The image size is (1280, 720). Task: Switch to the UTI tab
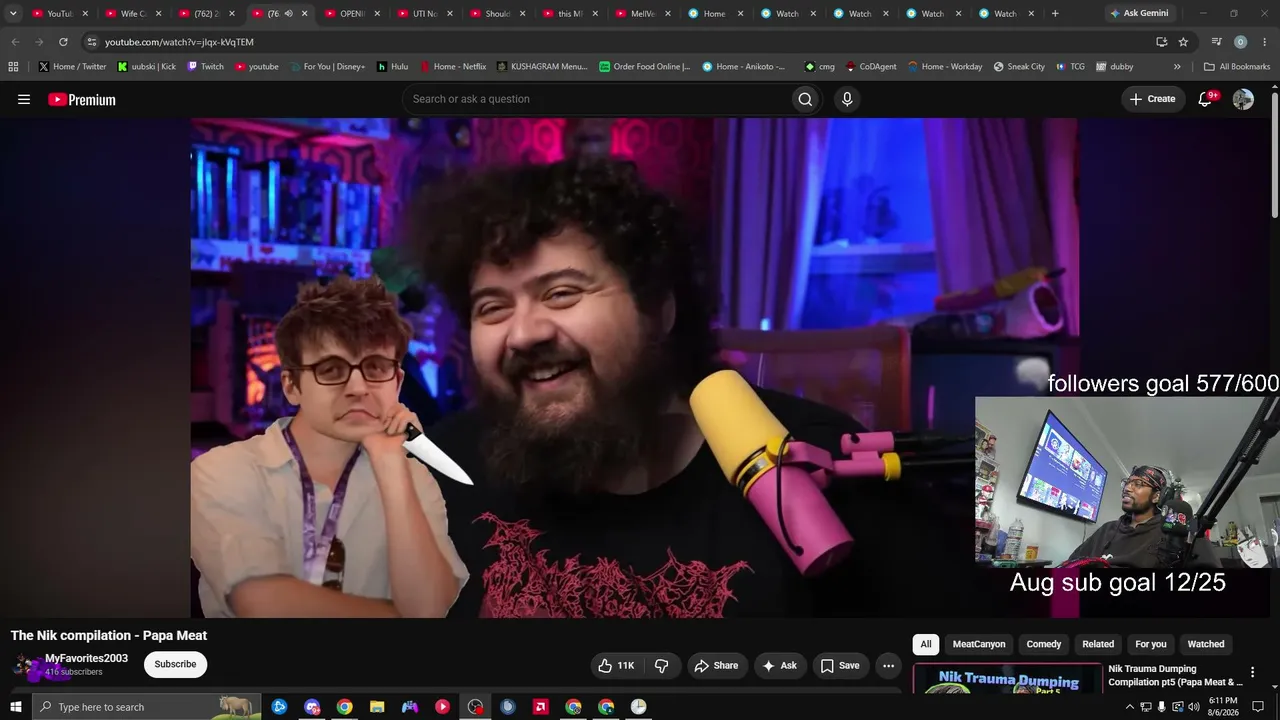[x=425, y=14]
